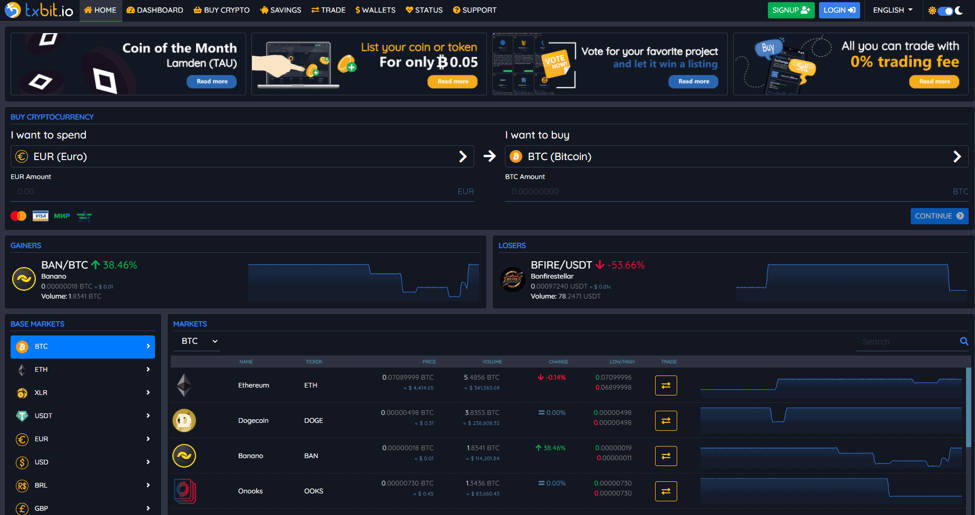975x515 pixels.
Task: Click the arrow between spend and buy
Action: tap(490, 156)
